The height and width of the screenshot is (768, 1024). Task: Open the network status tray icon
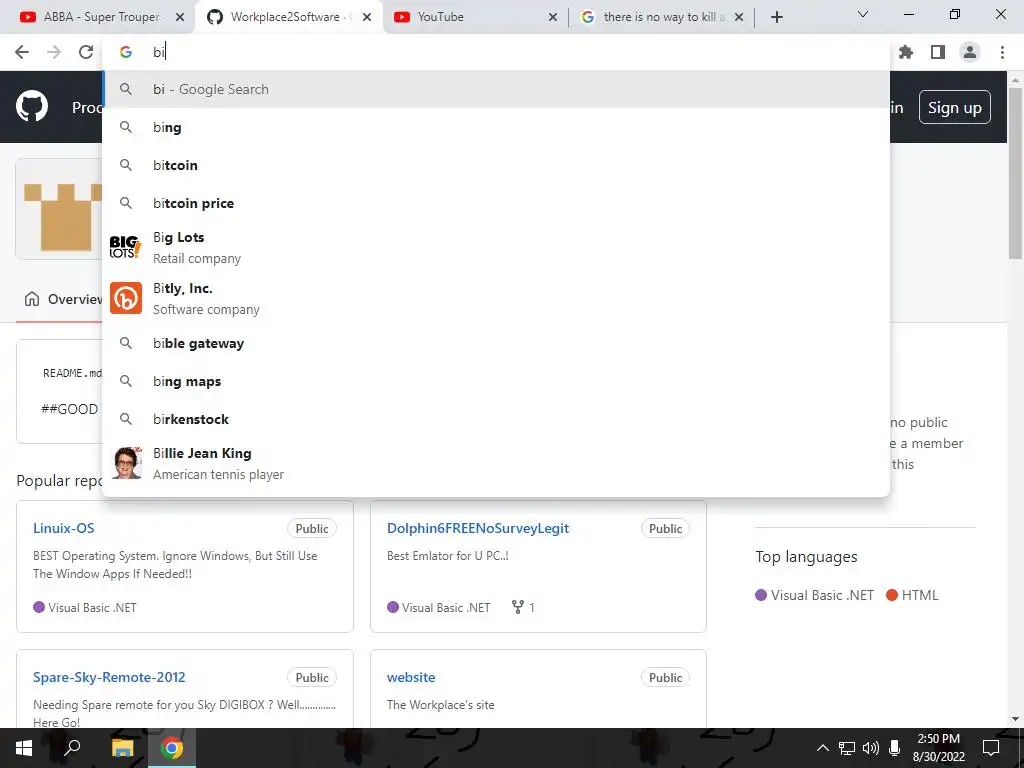coord(847,748)
